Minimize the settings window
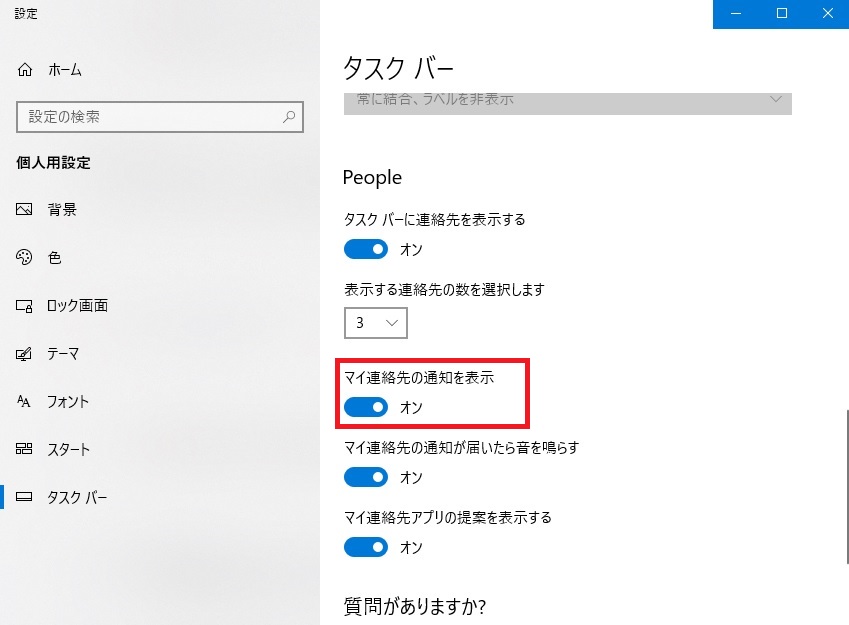Viewport: 849px width, 625px height. pos(736,14)
